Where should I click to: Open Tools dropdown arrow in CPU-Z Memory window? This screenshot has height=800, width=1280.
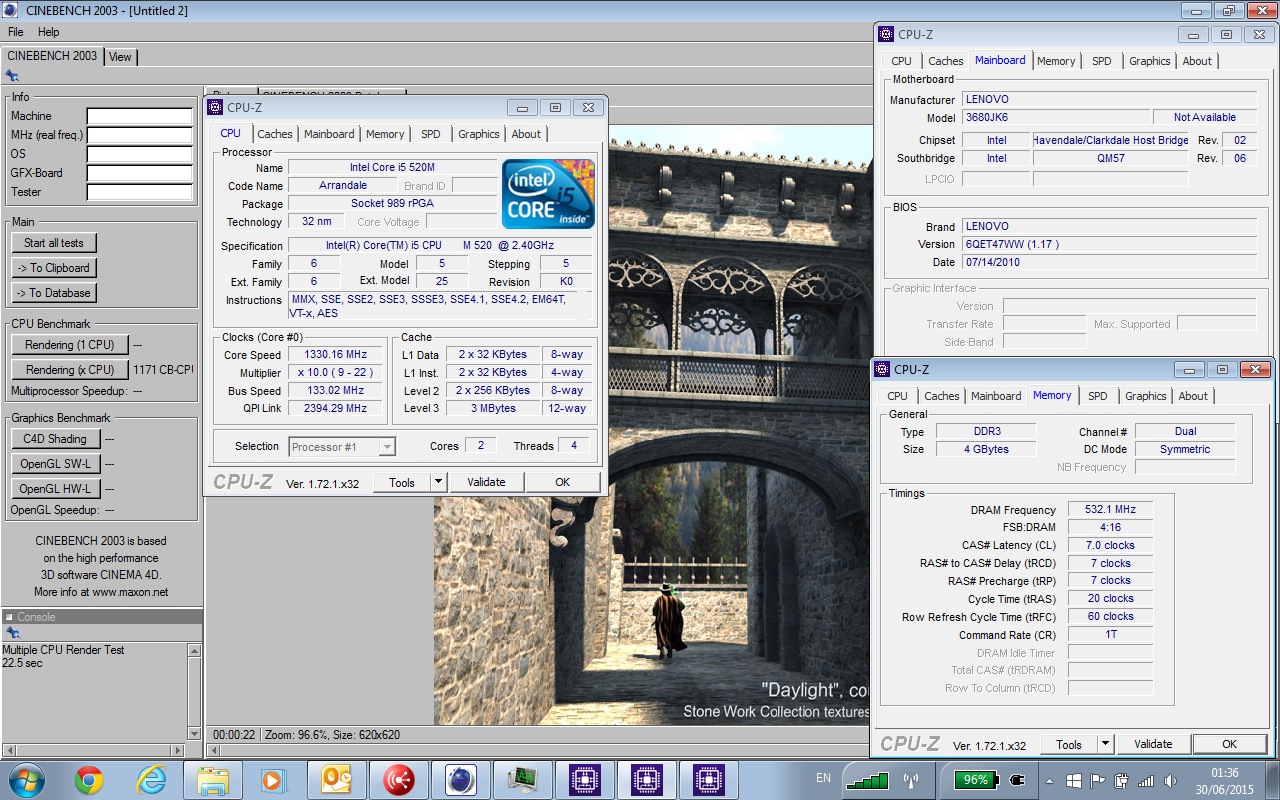click(1104, 744)
